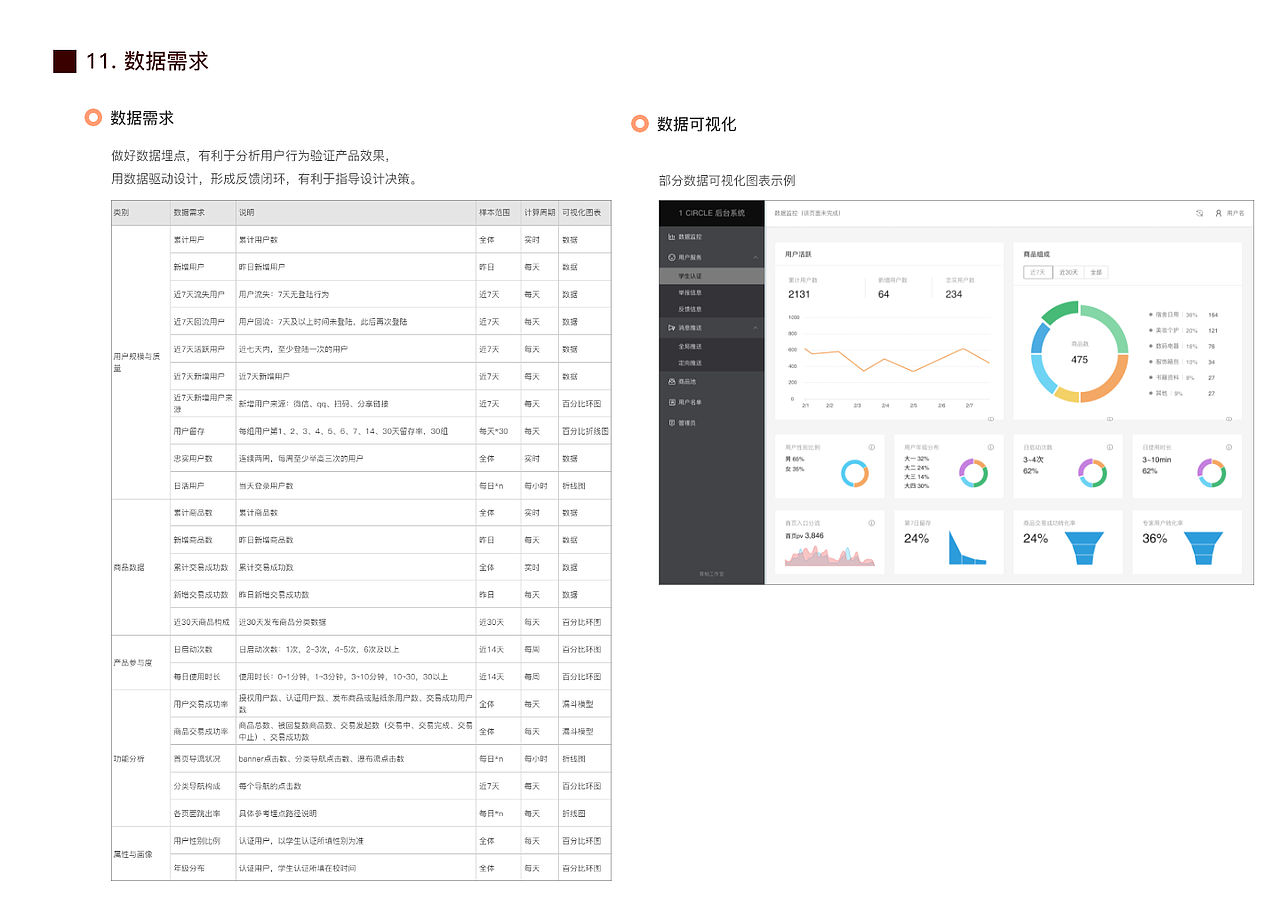
Task: Click the 商品交易成功转化率 funnel chart
Action: (1085, 549)
